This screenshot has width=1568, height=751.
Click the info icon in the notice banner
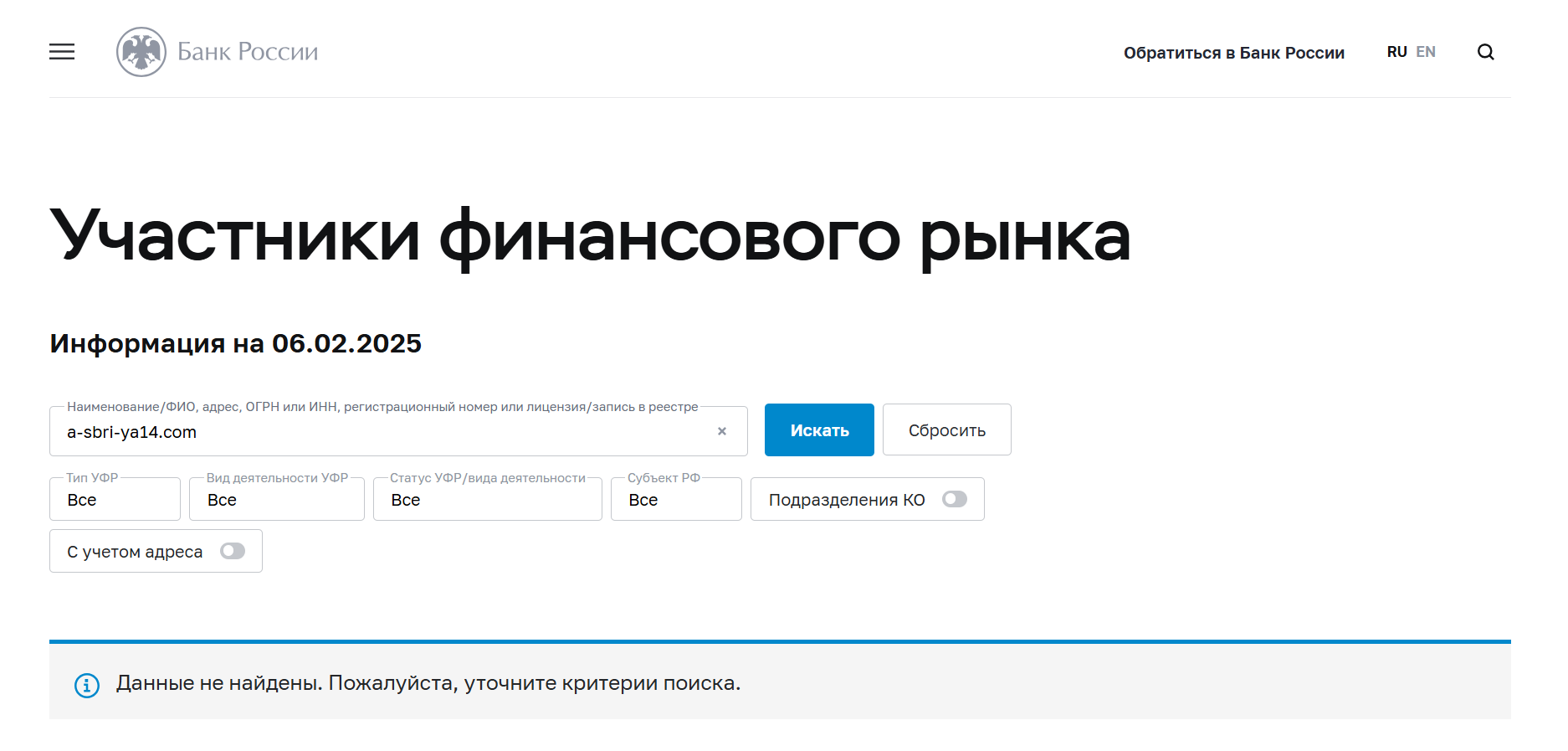87,685
